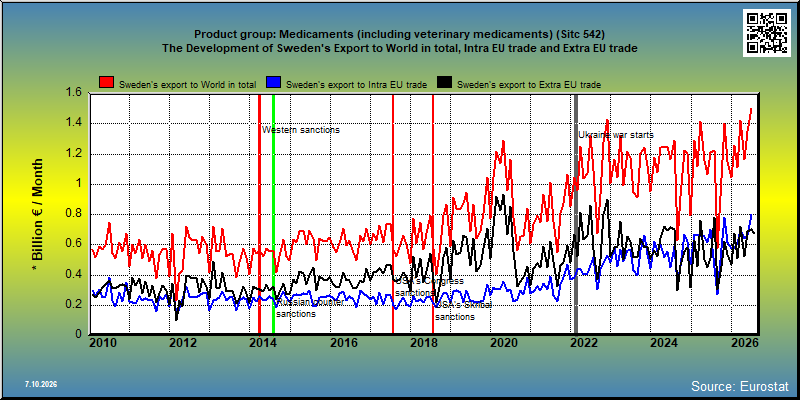Image resolution: width=800 pixels, height=400 pixels.
Task: Click the black Extra EU legend swatch
Action: click(445, 83)
